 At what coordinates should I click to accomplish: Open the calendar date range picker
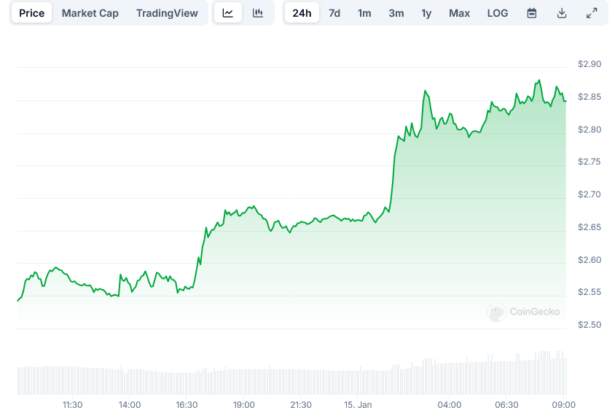531,13
